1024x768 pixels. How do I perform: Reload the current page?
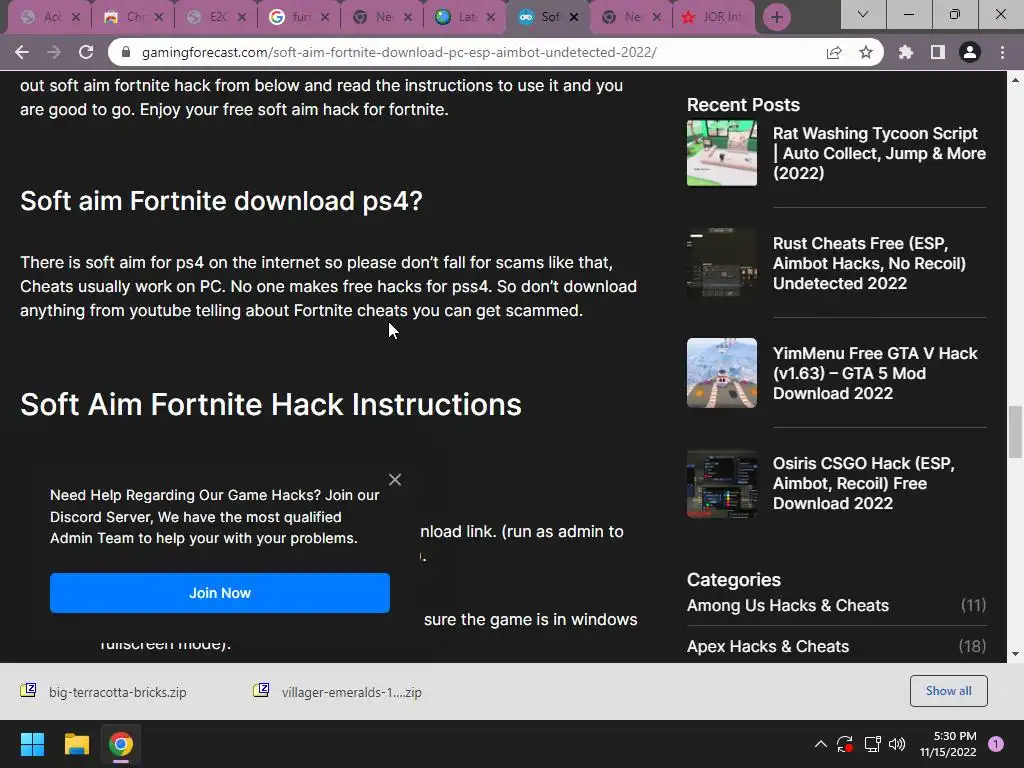[x=86, y=52]
